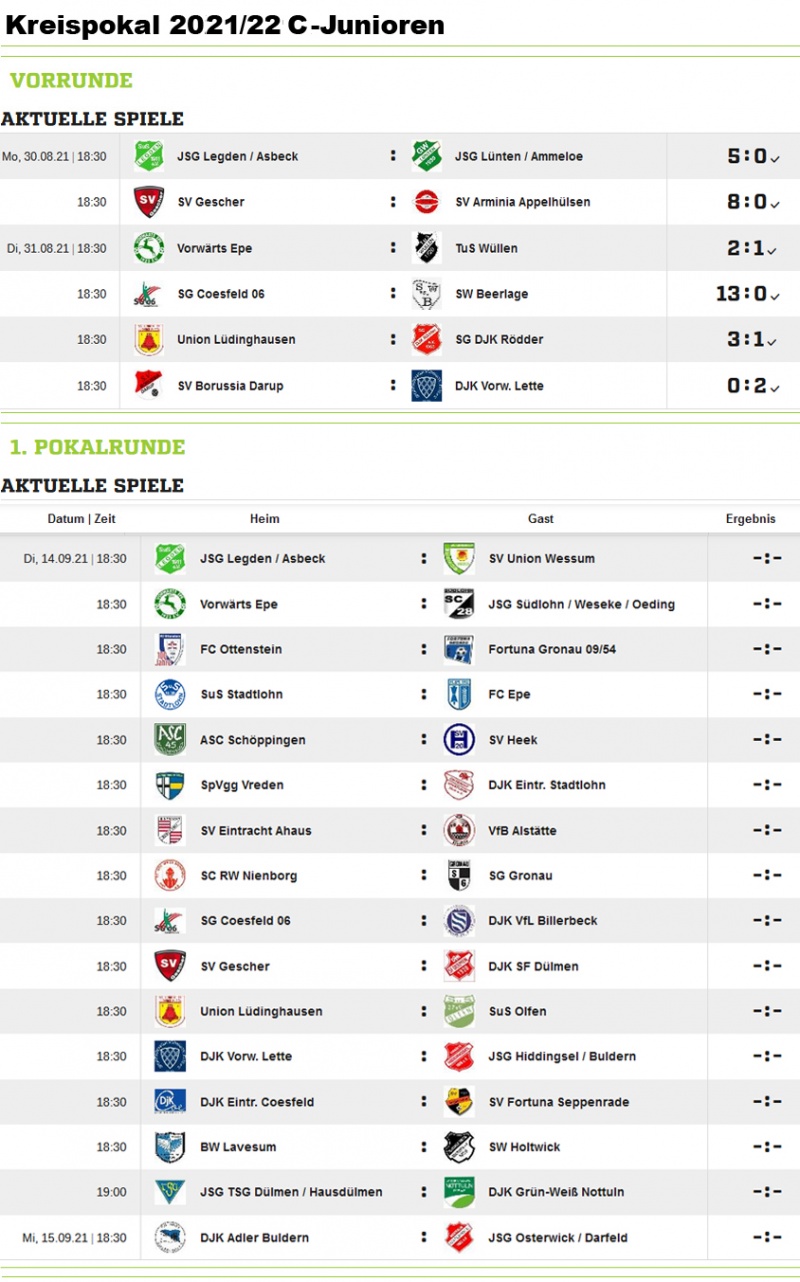The height and width of the screenshot is (1282, 800).
Task: Click the SG Gronau club crest
Action: [x=459, y=875]
